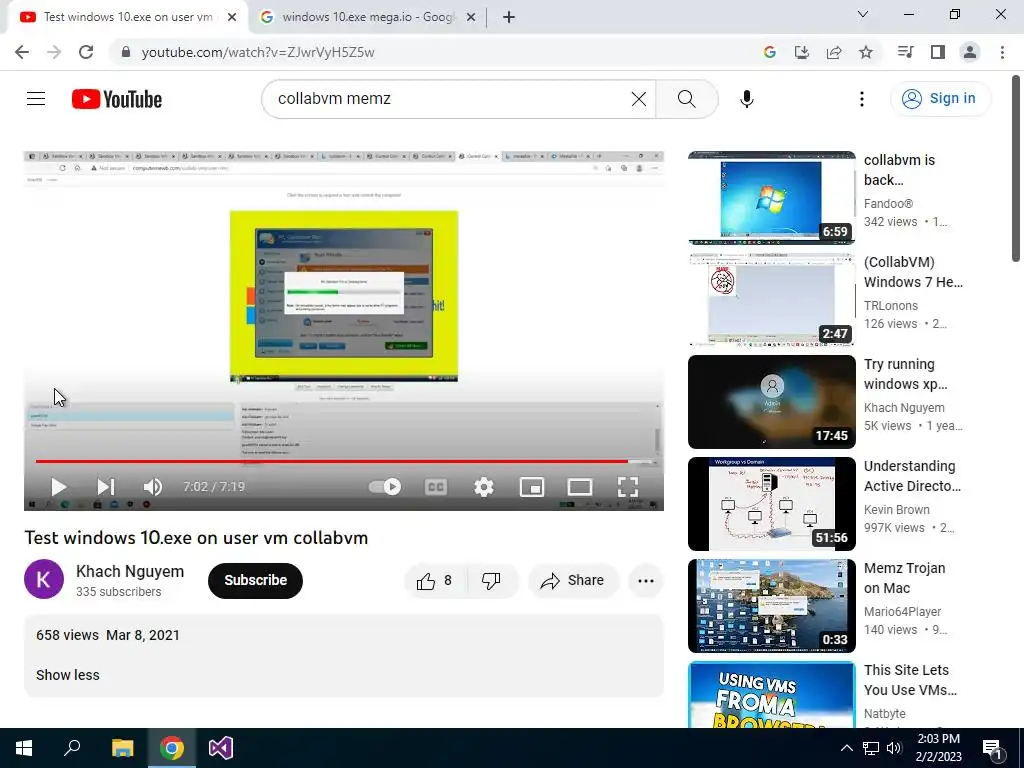Open 'This Site Lets You Use VMs' video

click(x=771, y=695)
